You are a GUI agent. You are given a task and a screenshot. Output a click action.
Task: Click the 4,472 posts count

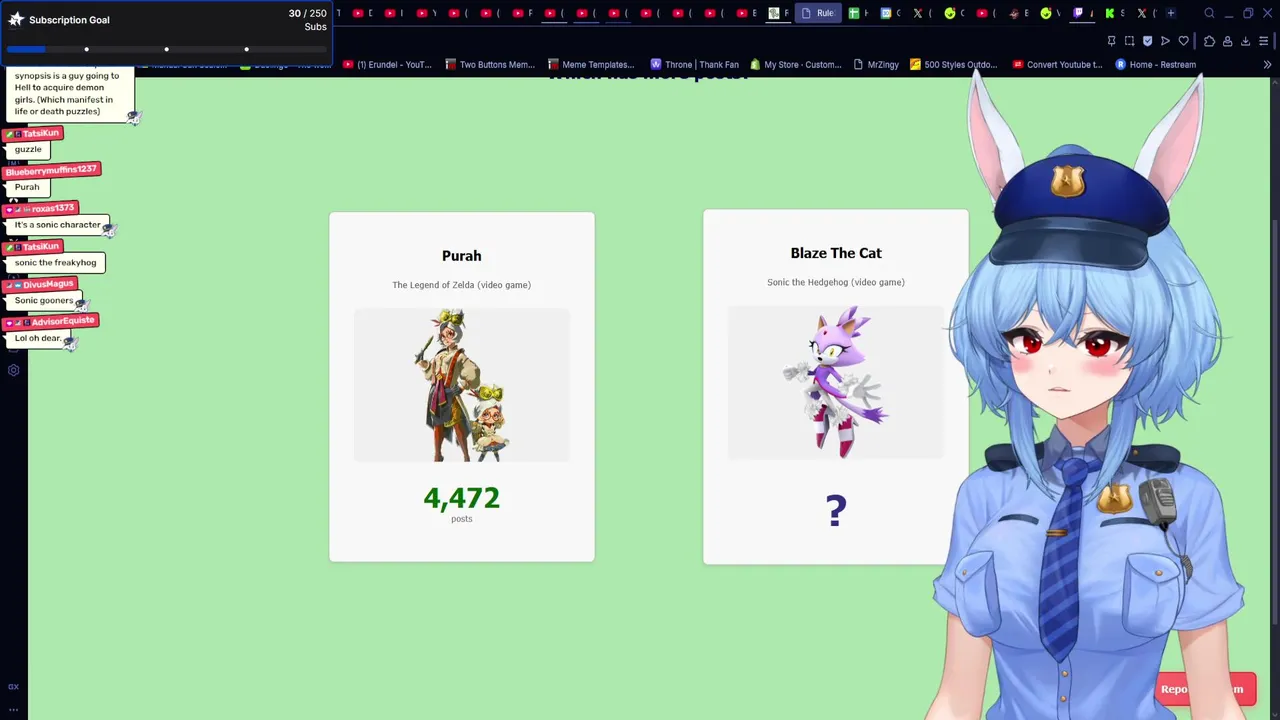coord(462,498)
